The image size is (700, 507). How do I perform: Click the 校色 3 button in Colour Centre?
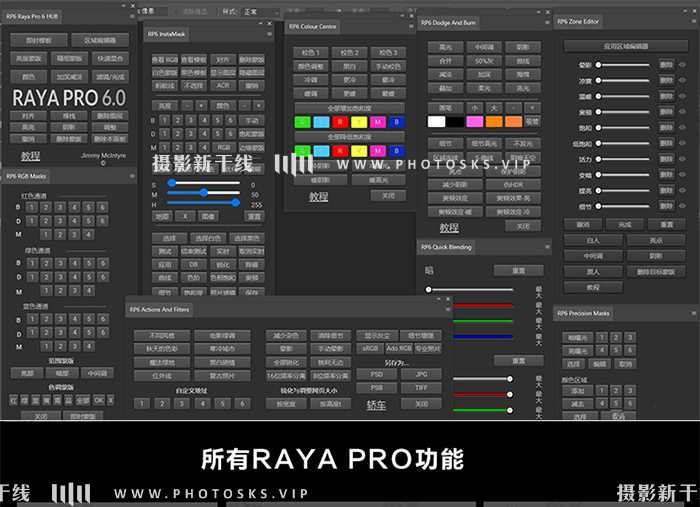[x=388, y=53]
